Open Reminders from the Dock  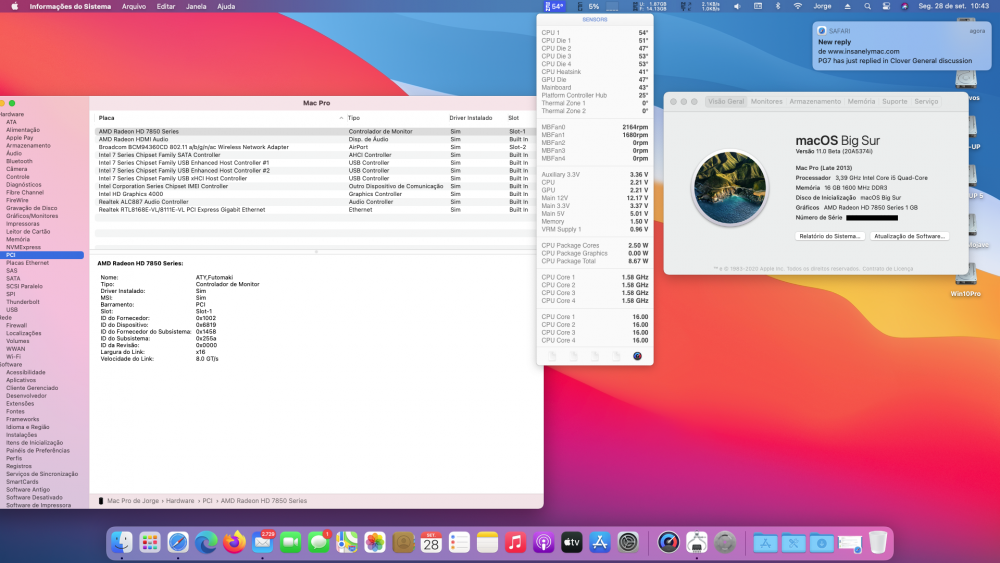pos(459,543)
